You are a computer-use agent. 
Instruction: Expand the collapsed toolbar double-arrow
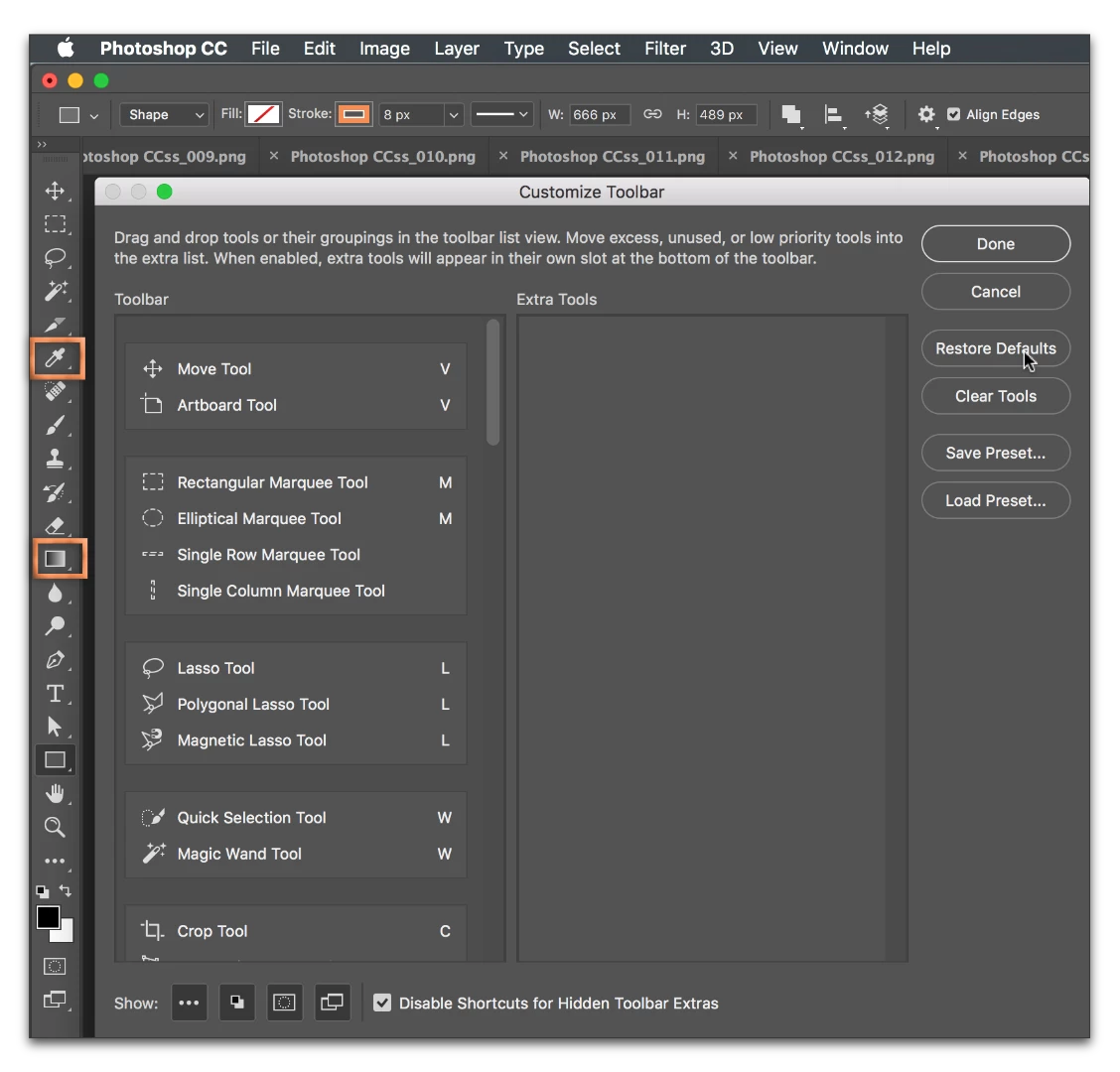click(42, 145)
